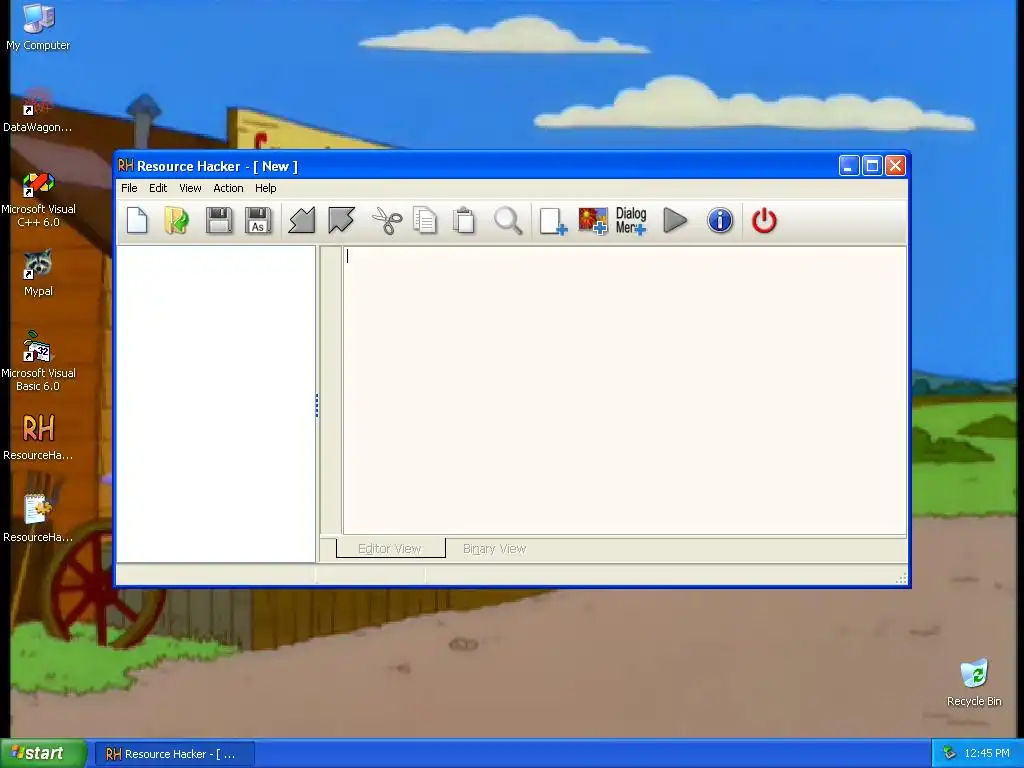This screenshot has width=1024, height=768.
Task: Click the empty resource tree panel
Action: 216,404
